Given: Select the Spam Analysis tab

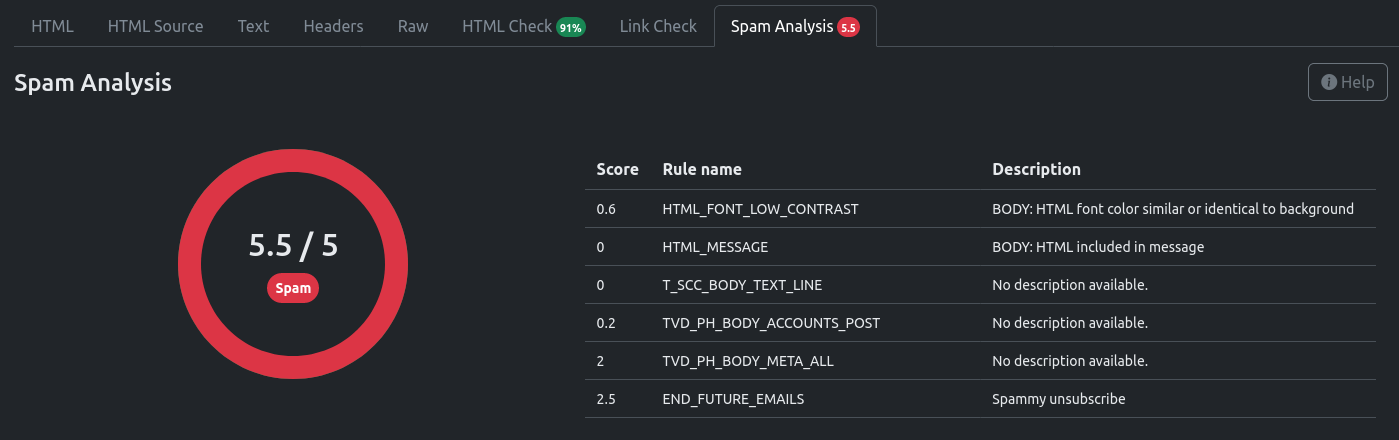Looking at the screenshot, I should point(795,26).
